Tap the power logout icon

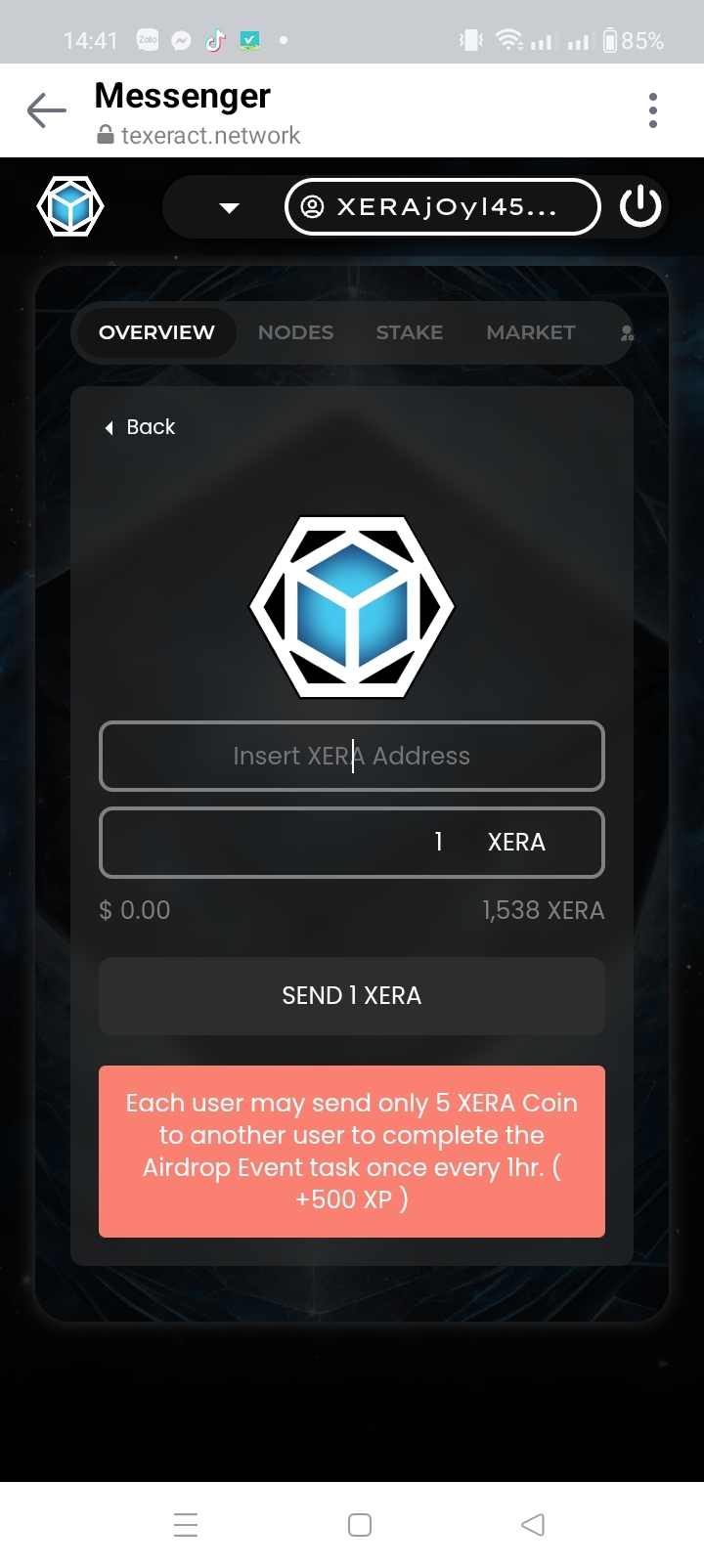coord(640,207)
